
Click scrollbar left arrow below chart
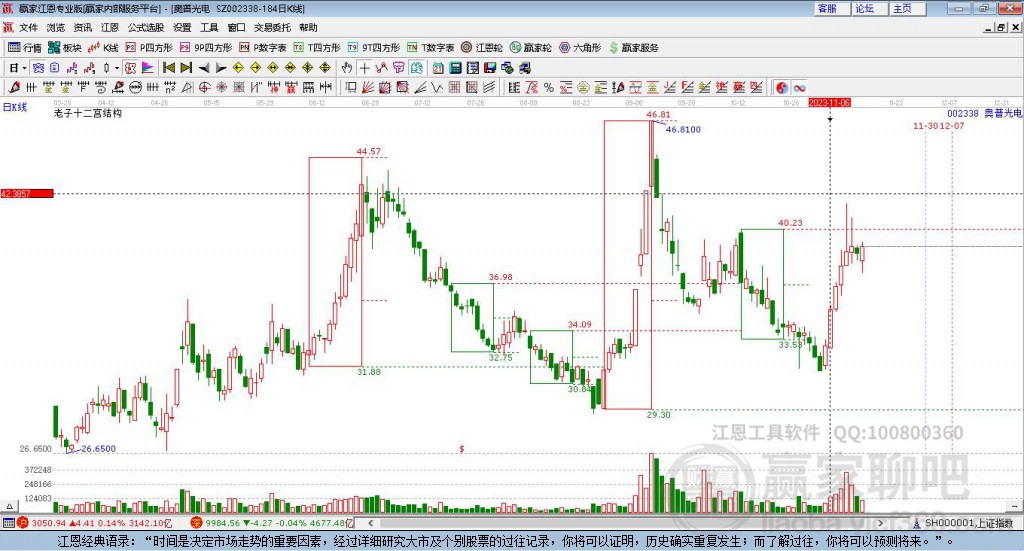point(370,523)
